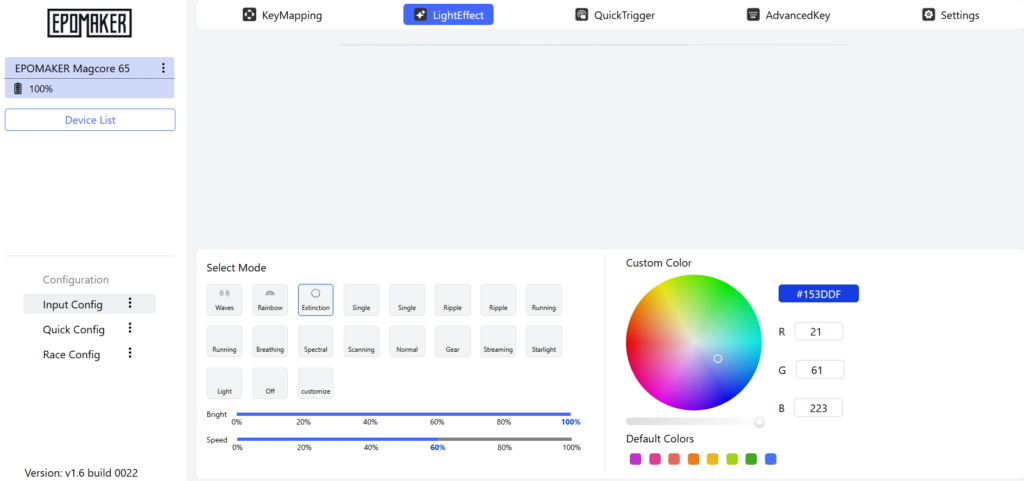
Task: Open the Input Config options menu
Action: pos(129,304)
